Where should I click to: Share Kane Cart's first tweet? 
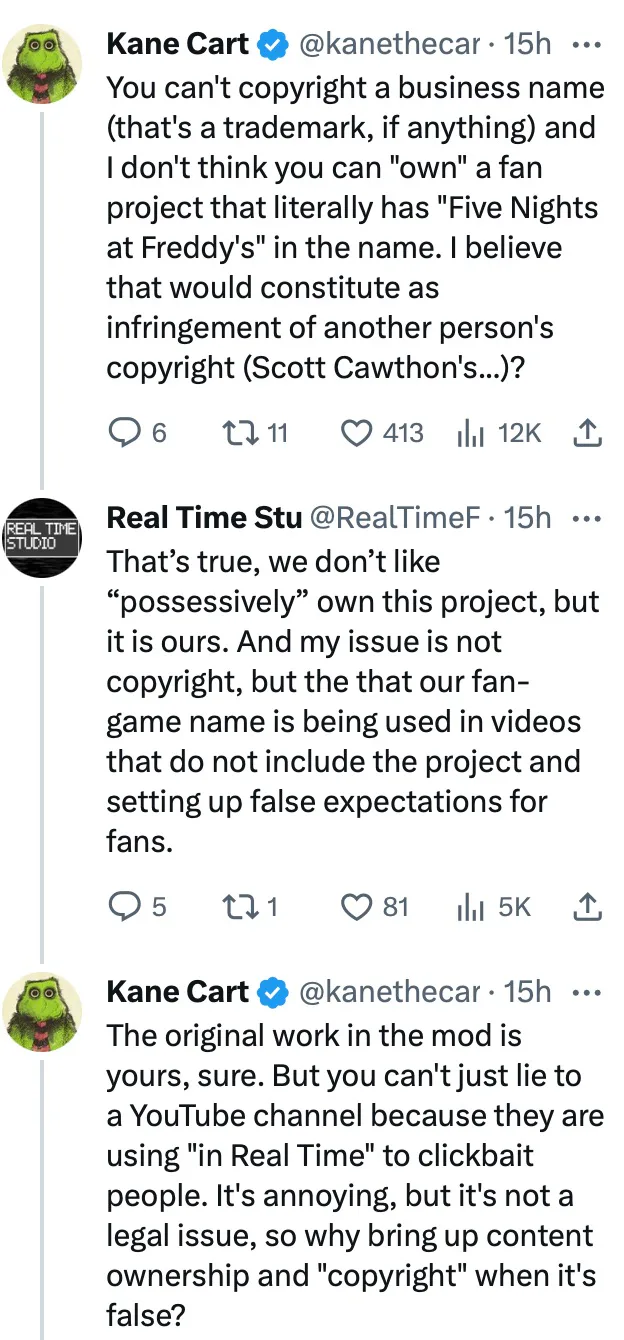(x=589, y=433)
